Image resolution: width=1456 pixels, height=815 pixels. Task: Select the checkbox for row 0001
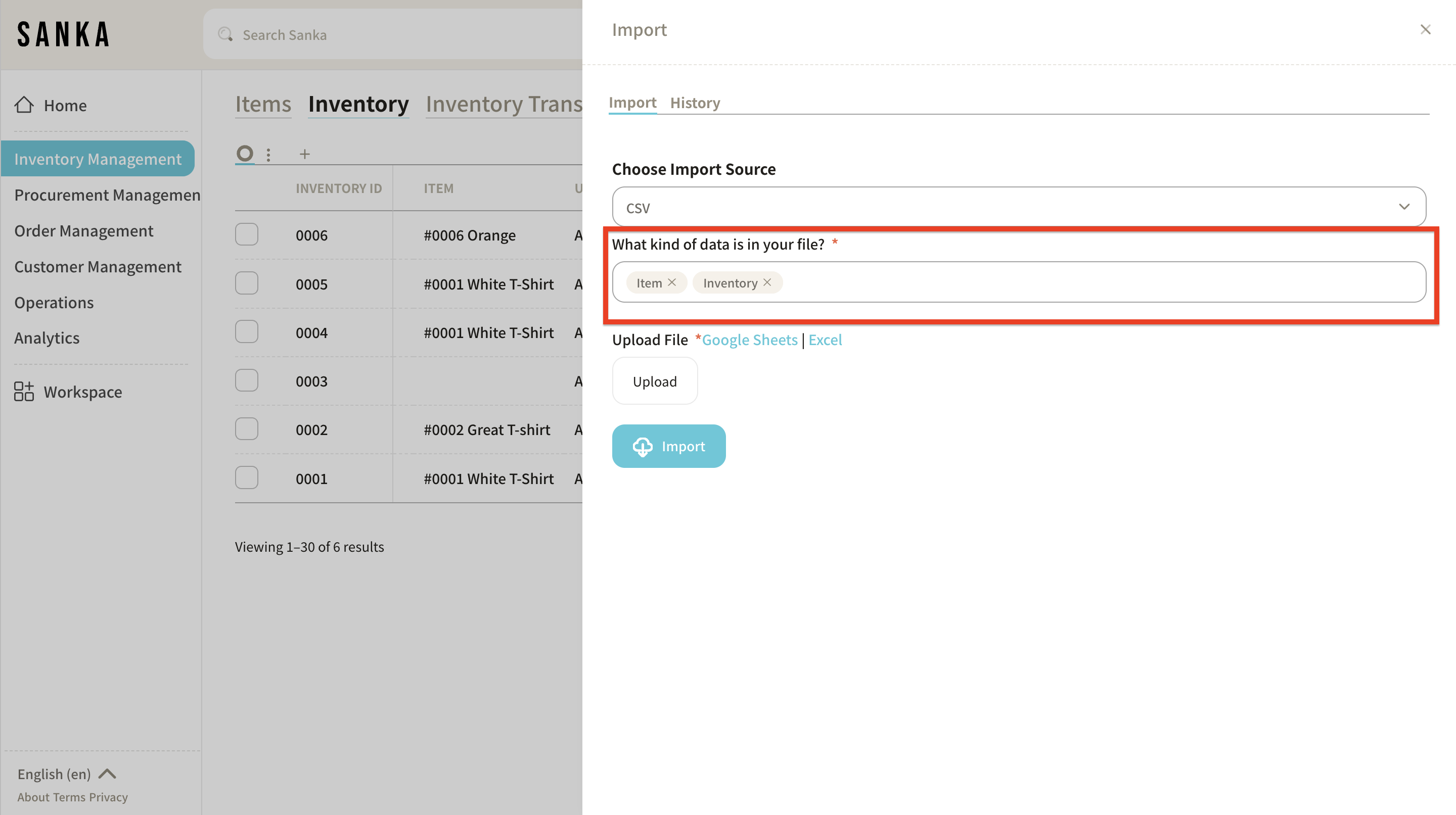(246, 478)
